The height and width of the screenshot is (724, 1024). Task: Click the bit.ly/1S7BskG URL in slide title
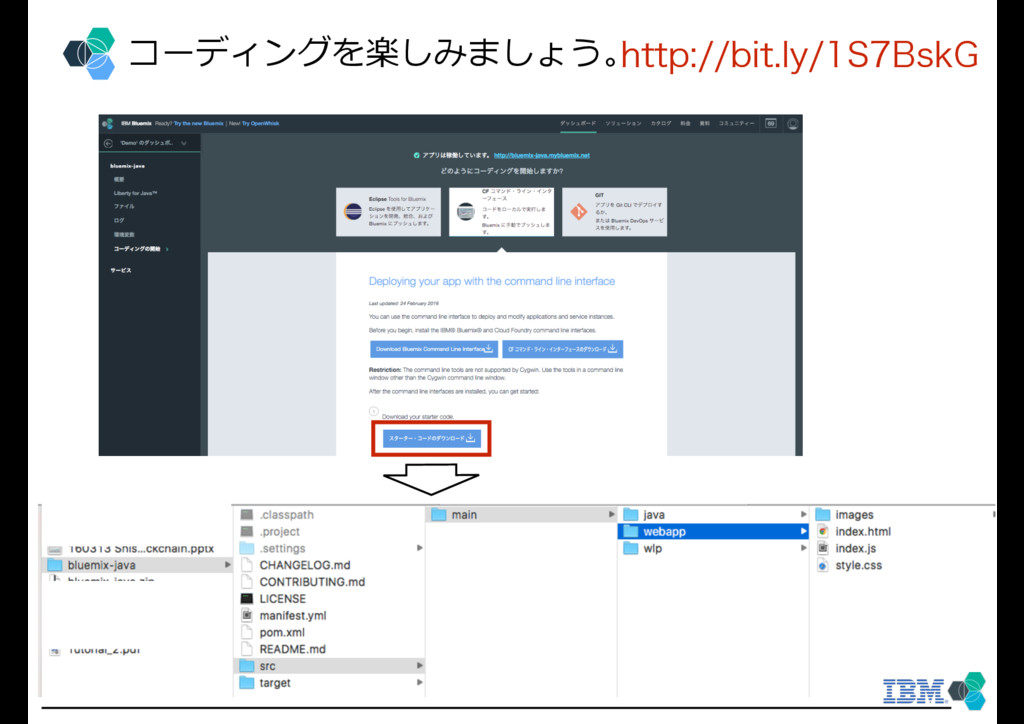coord(799,55)
